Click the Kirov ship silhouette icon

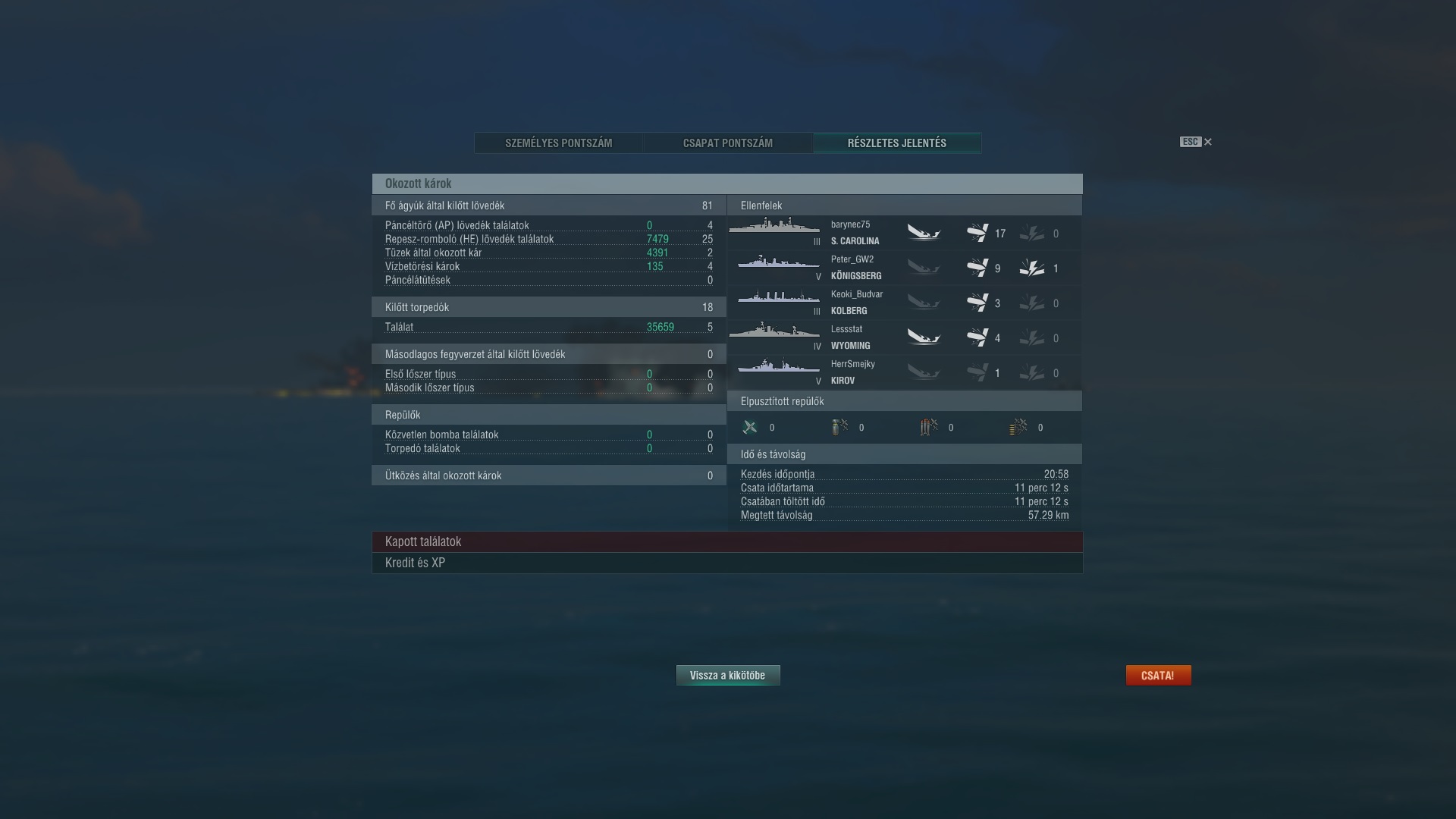[x=779, y=366]
